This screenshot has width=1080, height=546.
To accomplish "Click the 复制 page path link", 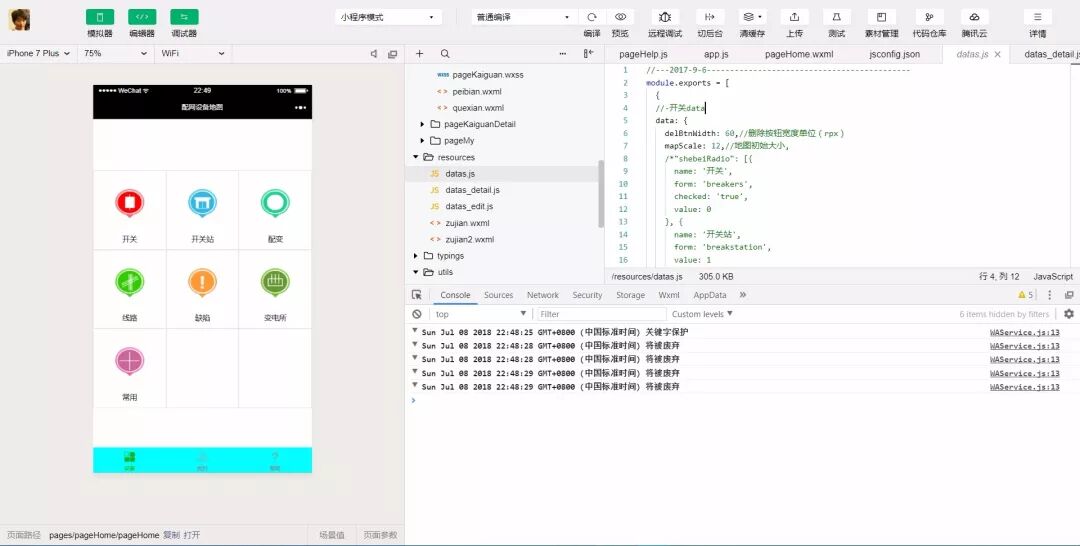I will (172, 535).
